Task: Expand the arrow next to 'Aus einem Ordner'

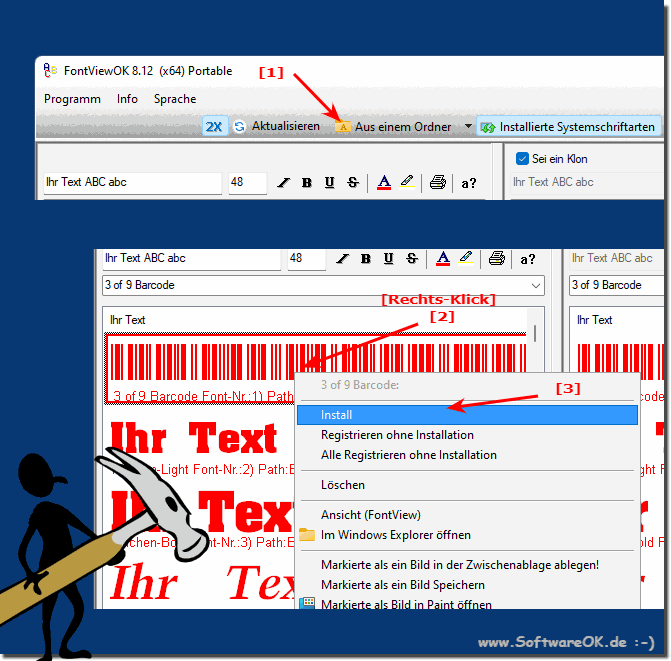Action: tap(468, 126)
